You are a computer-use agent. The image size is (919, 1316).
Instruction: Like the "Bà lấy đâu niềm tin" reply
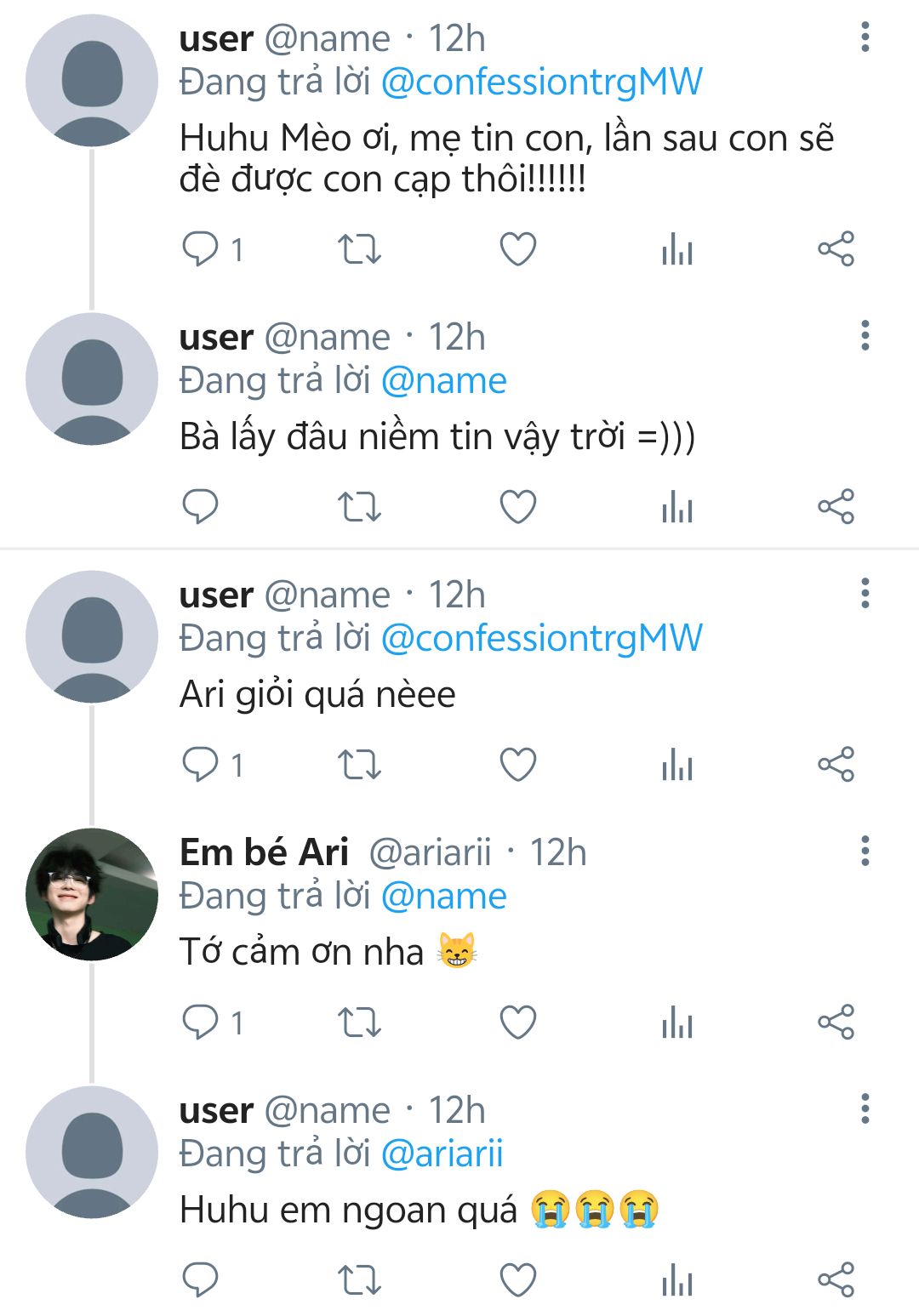[517, 507]
